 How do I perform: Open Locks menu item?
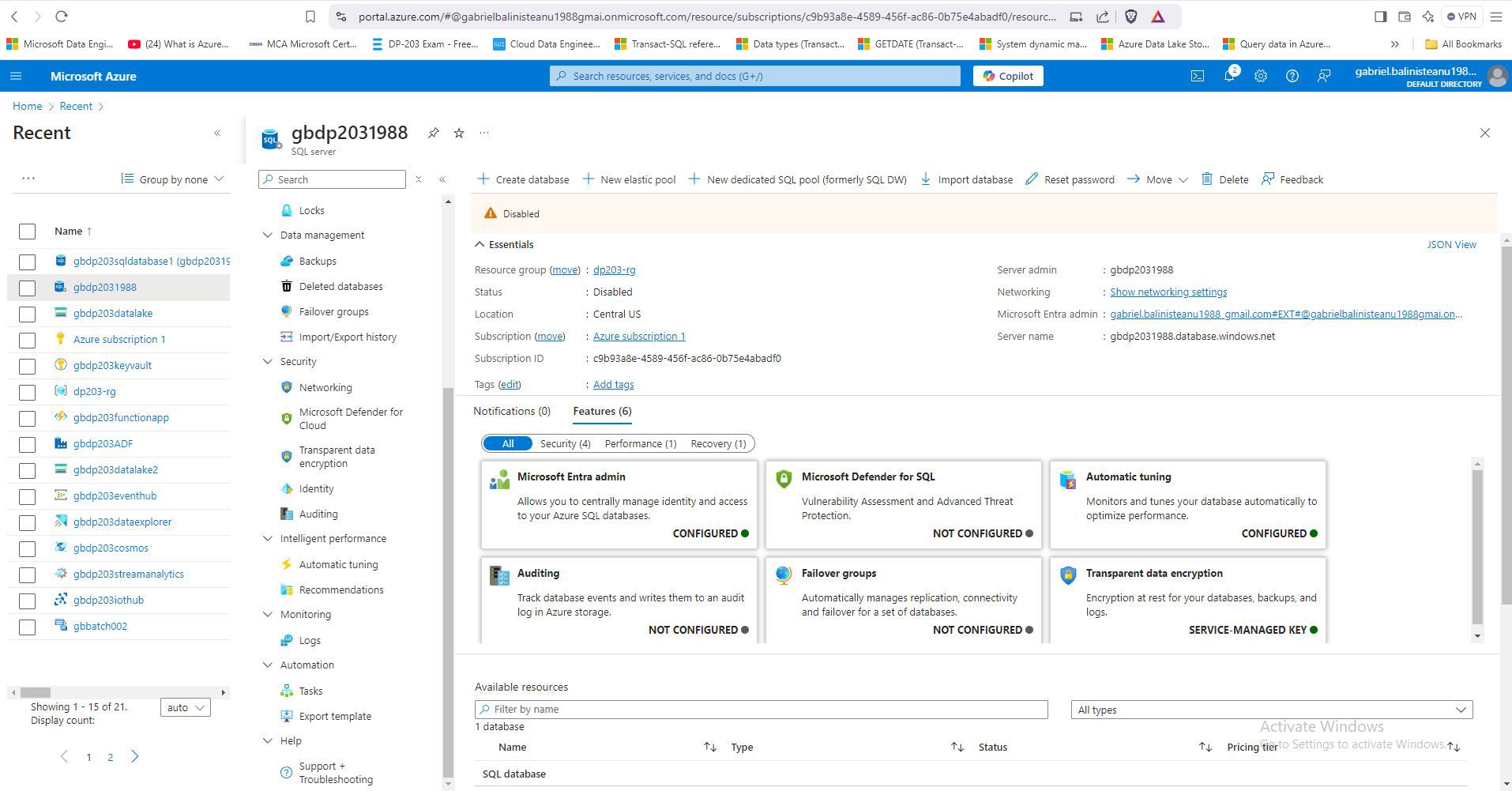coord(311,210)
